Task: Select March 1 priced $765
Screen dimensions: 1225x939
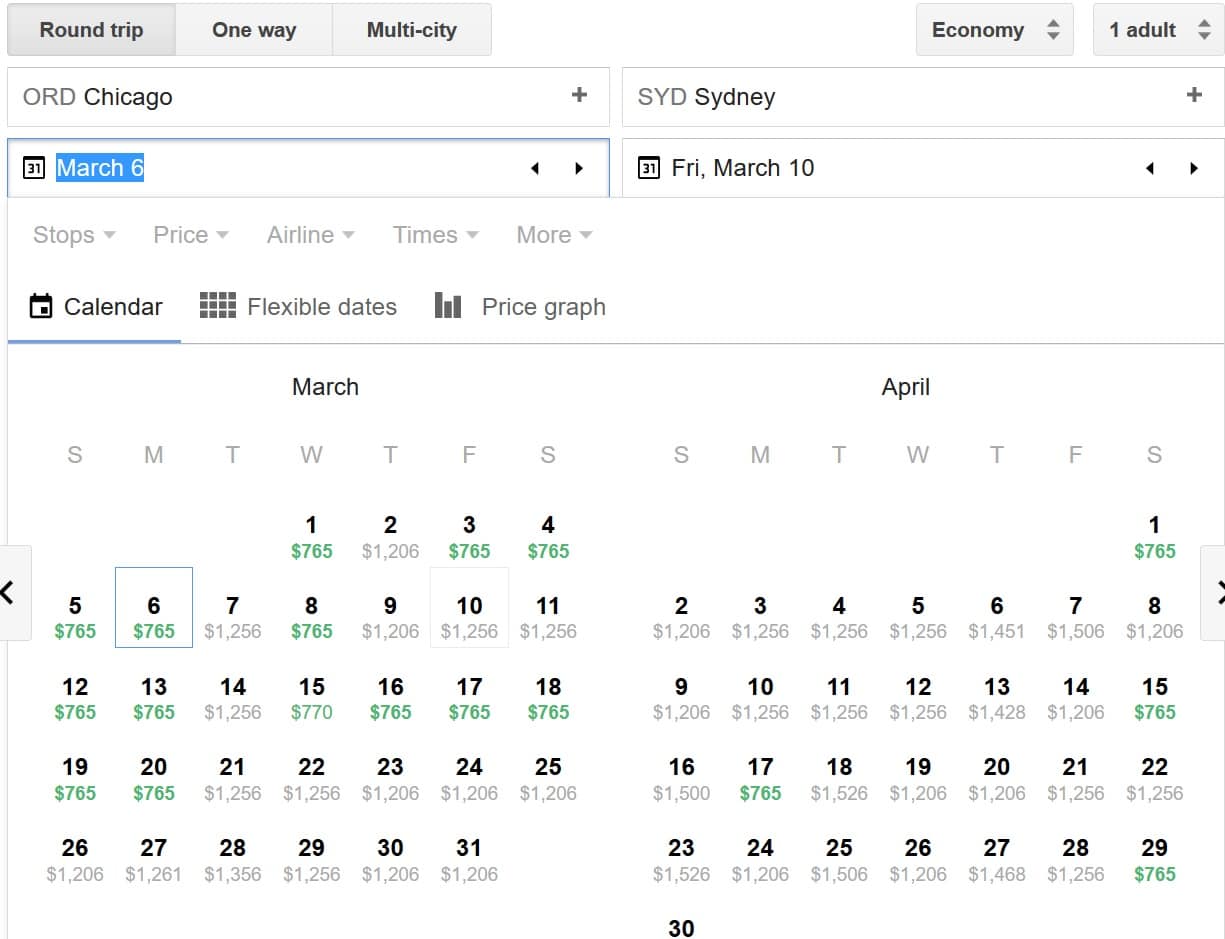Action: [311, 537]
